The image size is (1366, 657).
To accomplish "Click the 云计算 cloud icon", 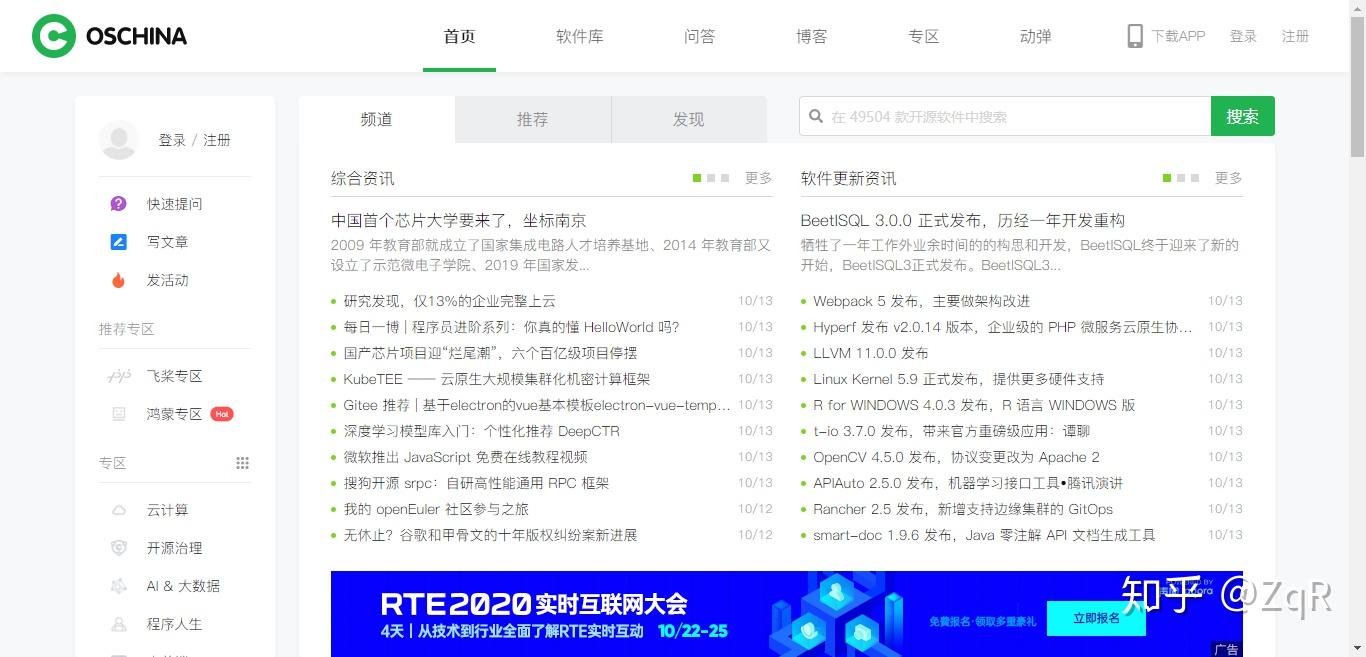I will 119,510.
